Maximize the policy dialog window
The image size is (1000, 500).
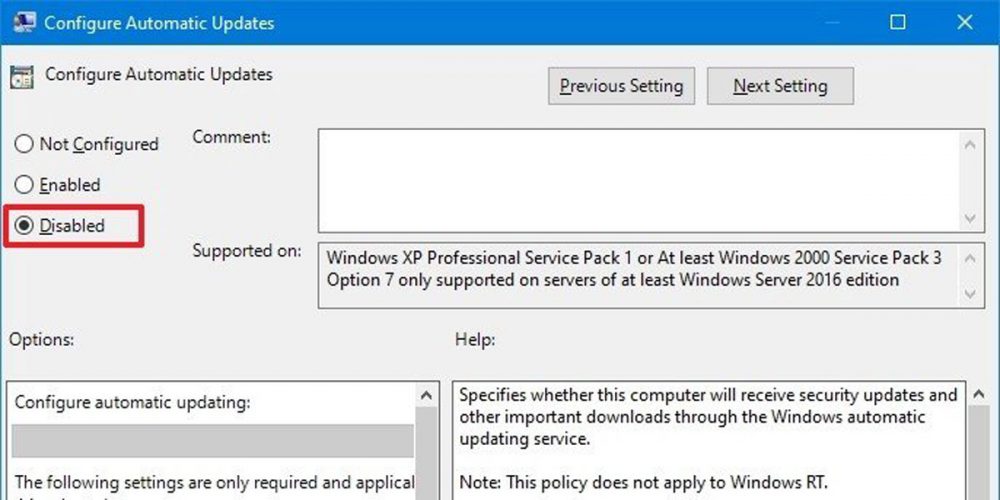pos(898,22)
